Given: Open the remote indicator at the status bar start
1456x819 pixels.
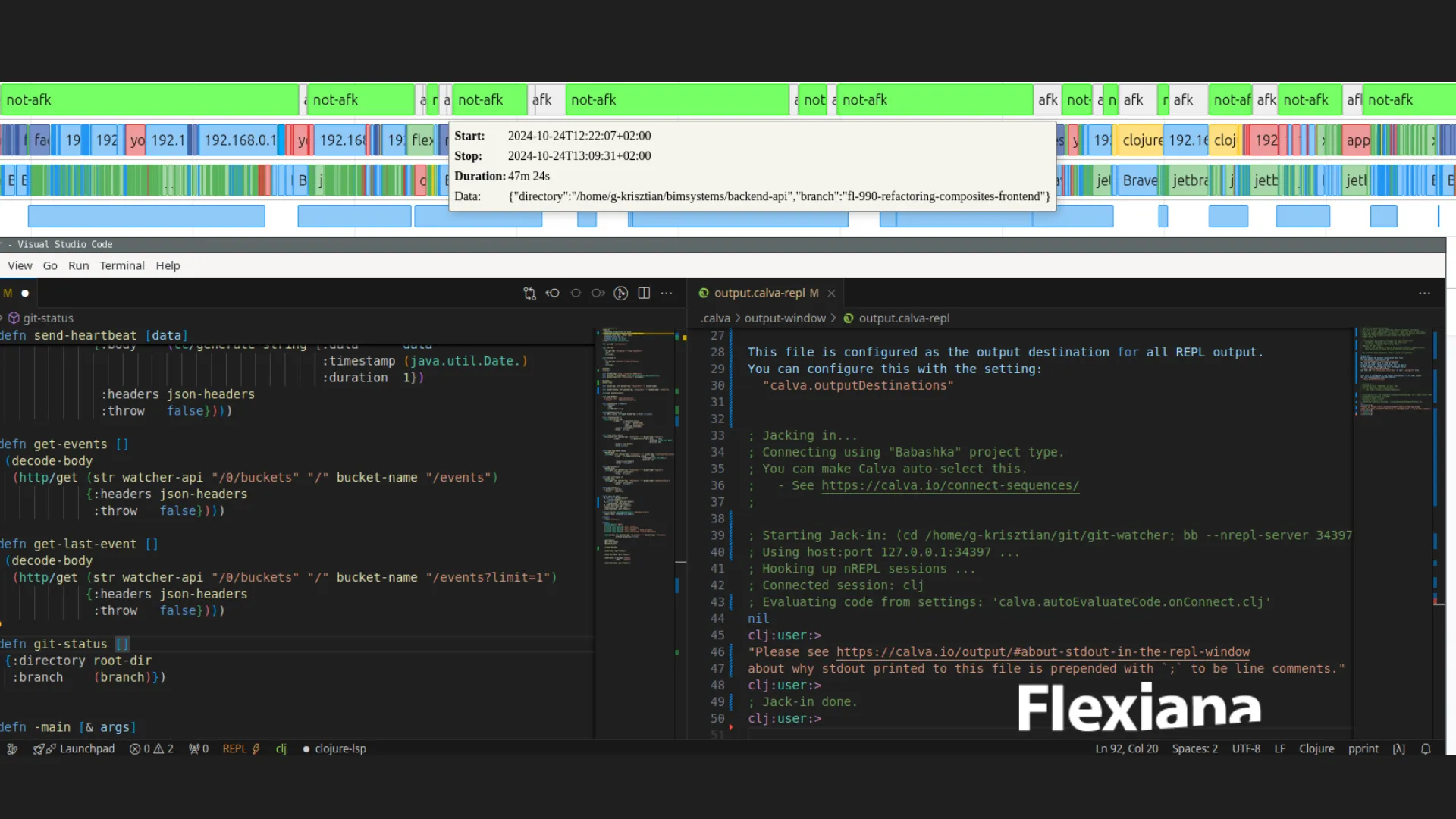Looking at the screenshot, I should point(12,748).
